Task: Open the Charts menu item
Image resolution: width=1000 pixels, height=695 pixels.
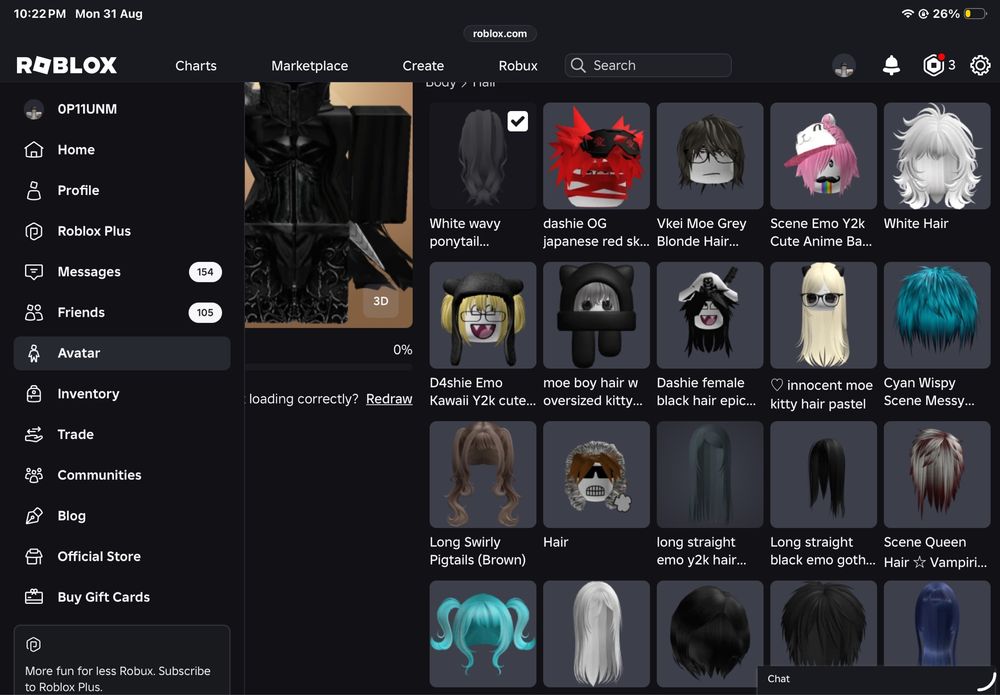Action: pos(196,66)
